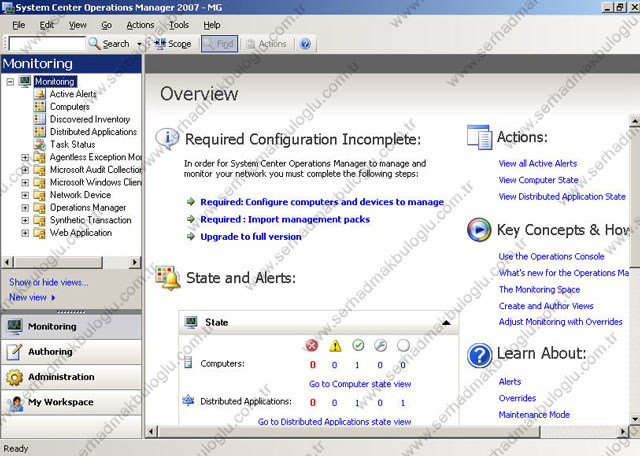Open the Search dropdown arrow
Image resolution: width=640 pixels, height=456 pixels.
[x=139, y=44]
